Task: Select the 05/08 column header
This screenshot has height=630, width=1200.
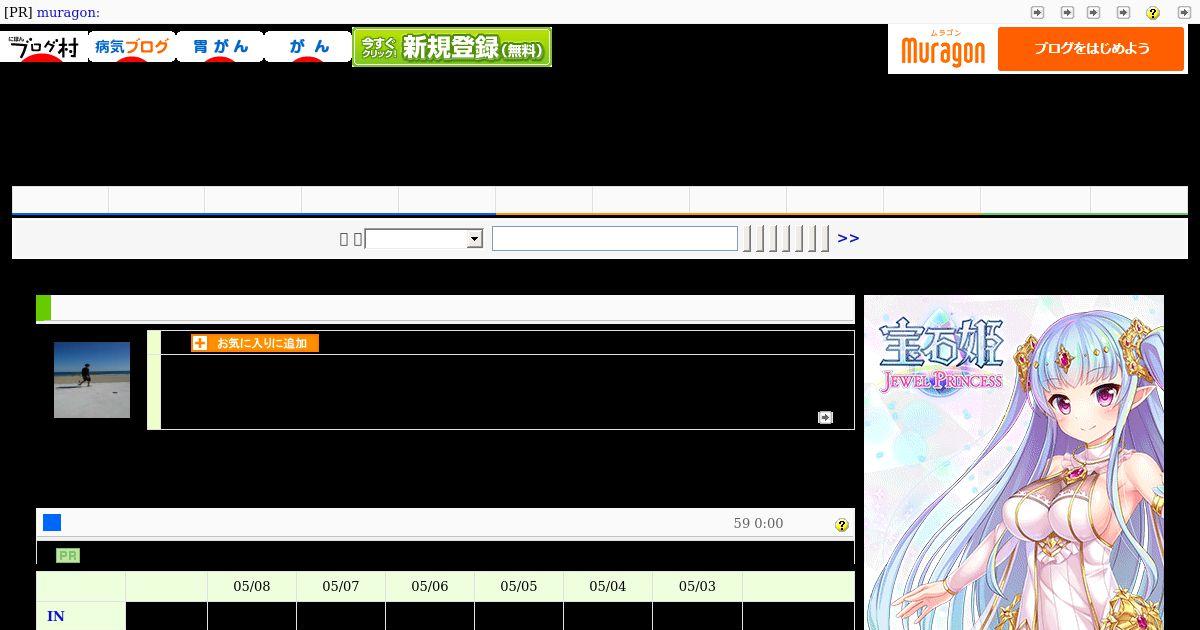Action: click(x=252, y=586)
